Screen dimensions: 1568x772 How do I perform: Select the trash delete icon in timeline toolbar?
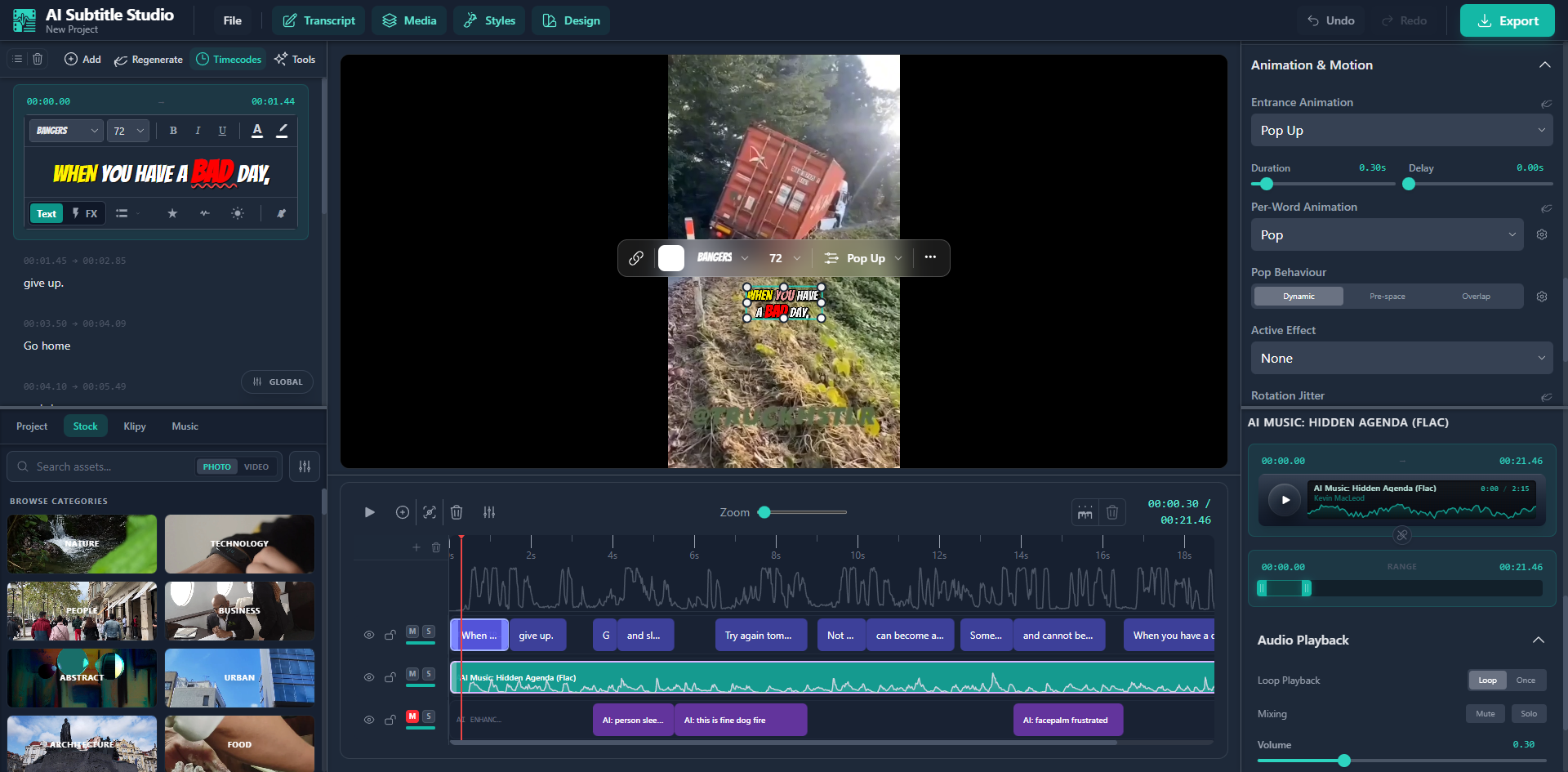(457, 512)
